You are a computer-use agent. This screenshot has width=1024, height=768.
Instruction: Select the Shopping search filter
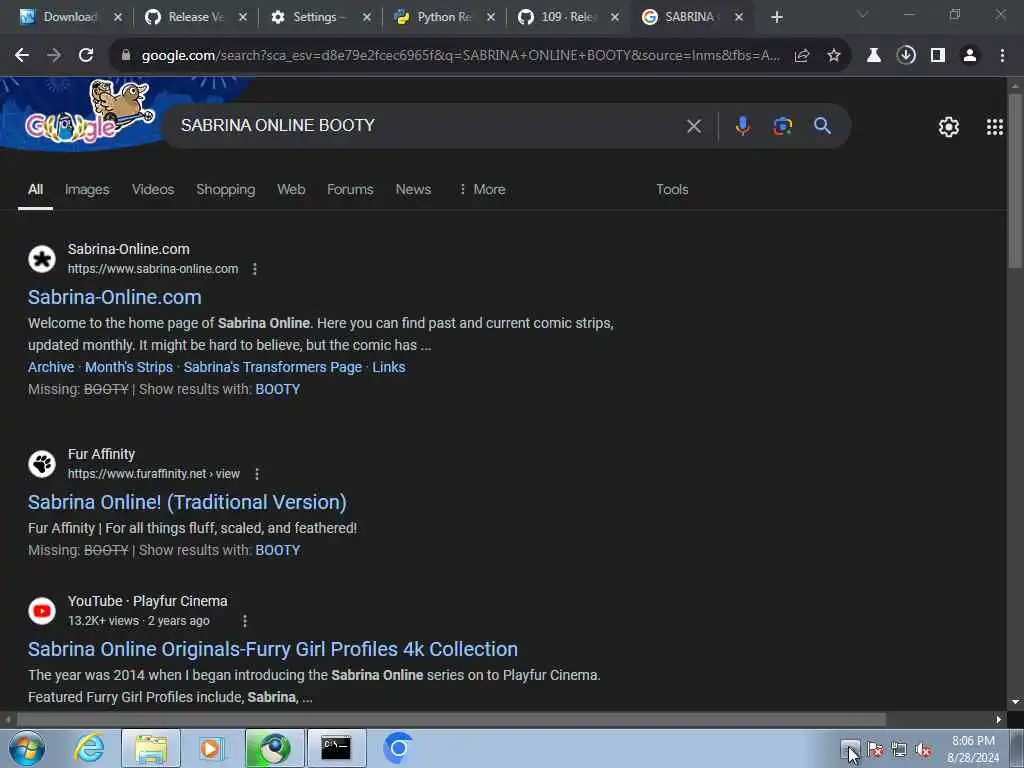[x=225, y=189]
